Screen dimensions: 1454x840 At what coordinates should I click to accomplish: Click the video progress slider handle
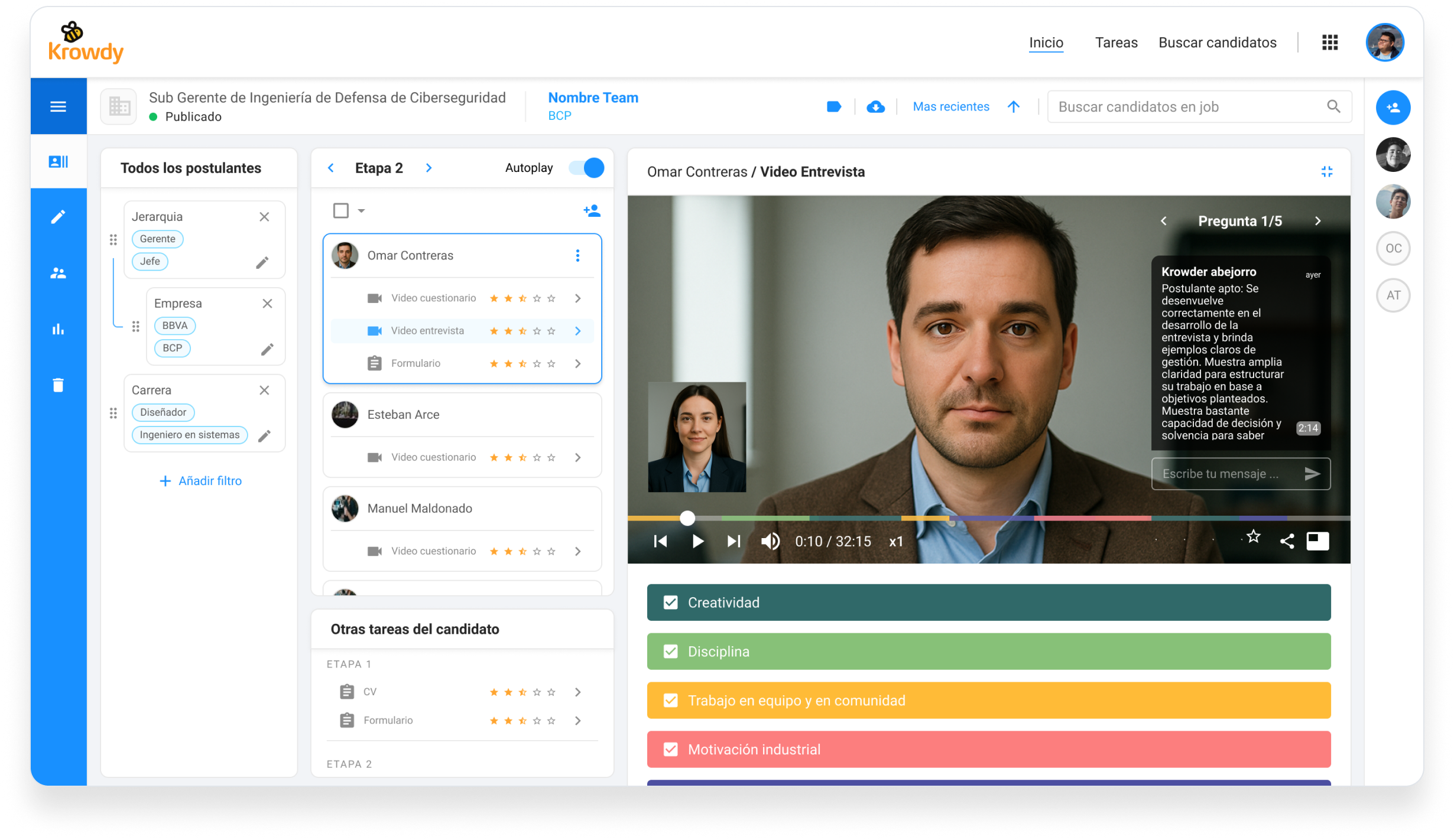pos(687,519)
